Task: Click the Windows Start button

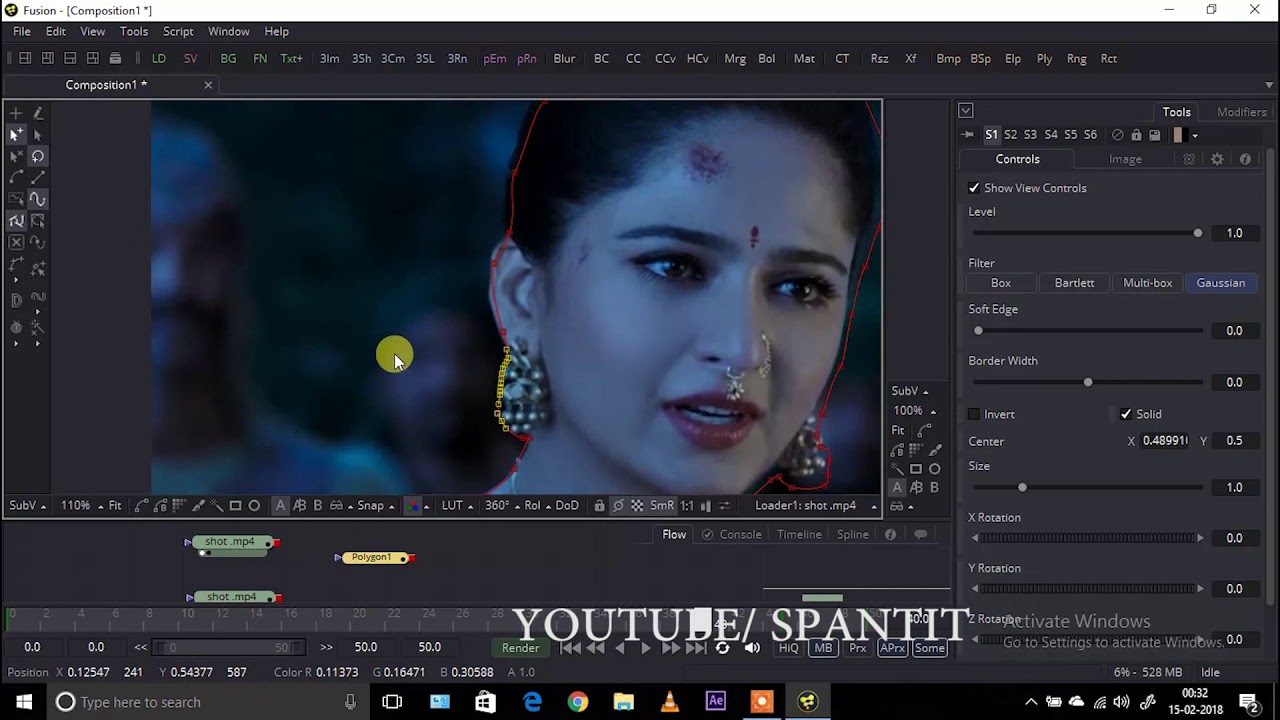Action: pos(24,702)
